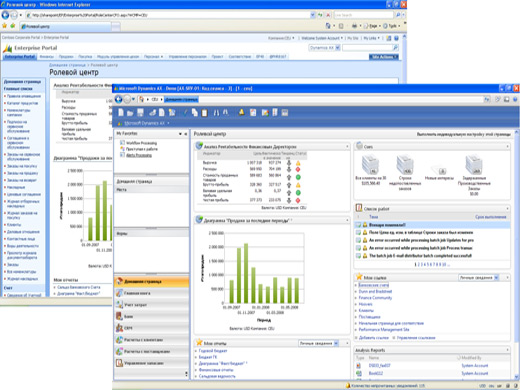The image size is (520, 390).
Task: Click the New document icon in Dynamics AX toolbar
Action: [x=121, y=112]
